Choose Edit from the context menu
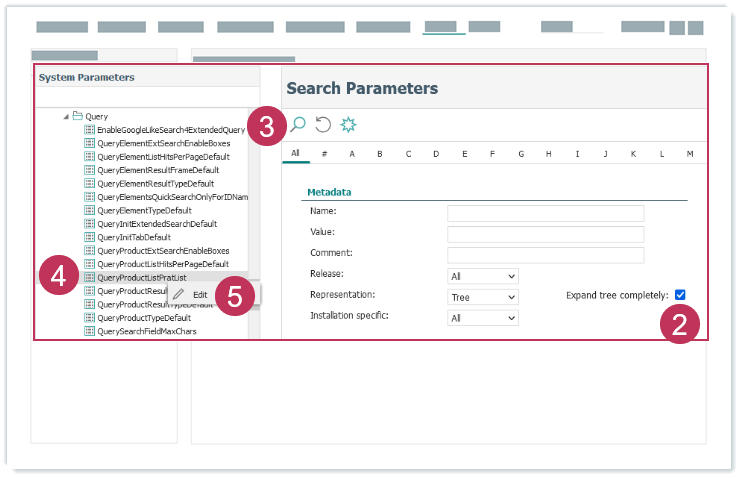 point(200,295)
